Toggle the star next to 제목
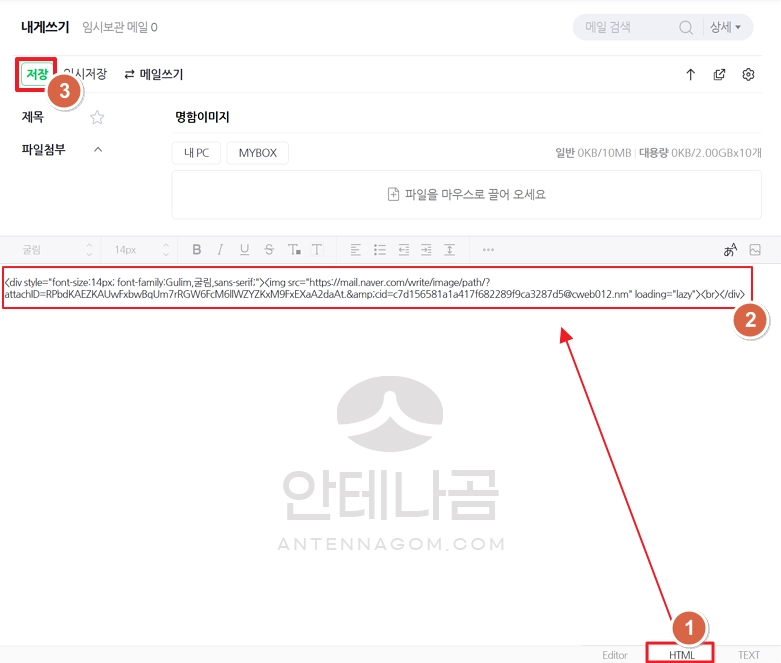 click(x=97, y=118)
